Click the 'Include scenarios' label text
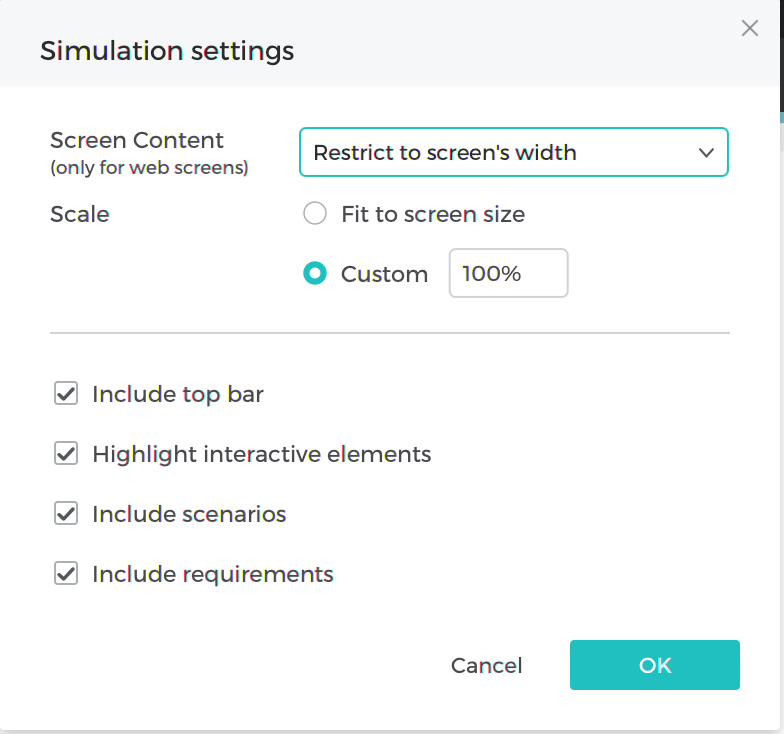 click(x=189, y=514)
